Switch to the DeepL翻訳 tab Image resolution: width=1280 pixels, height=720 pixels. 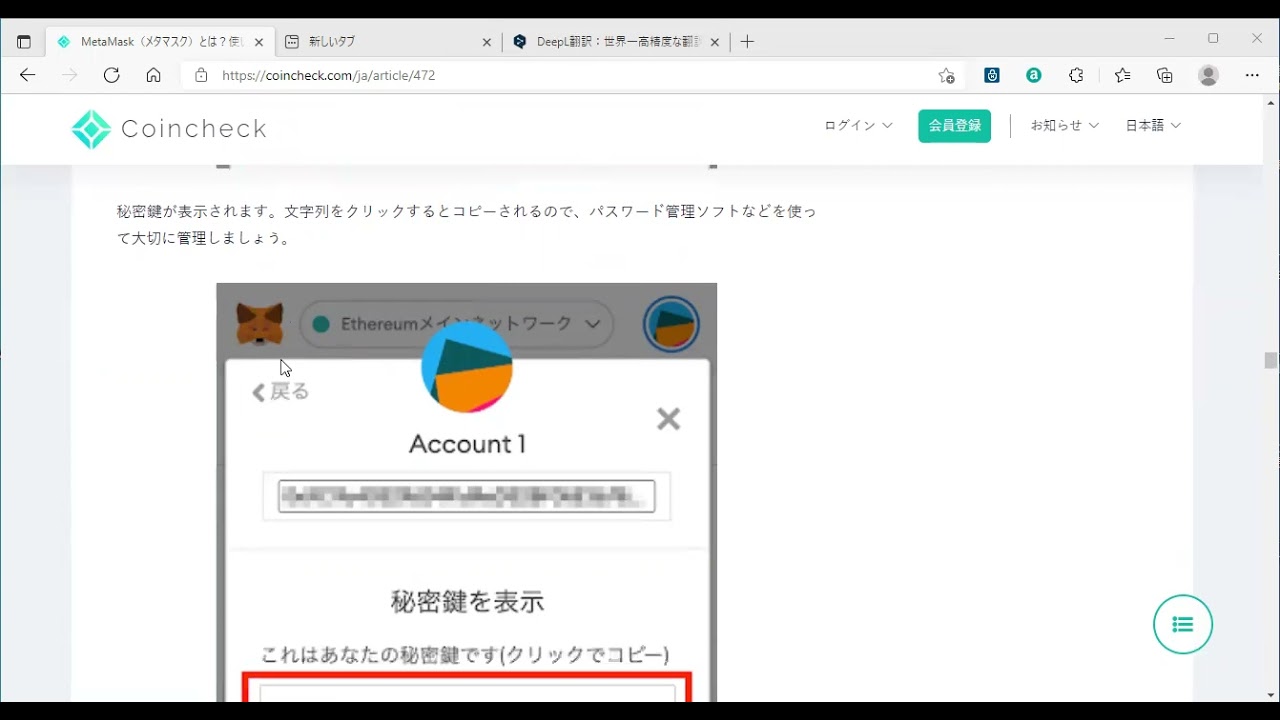(610, 42)
